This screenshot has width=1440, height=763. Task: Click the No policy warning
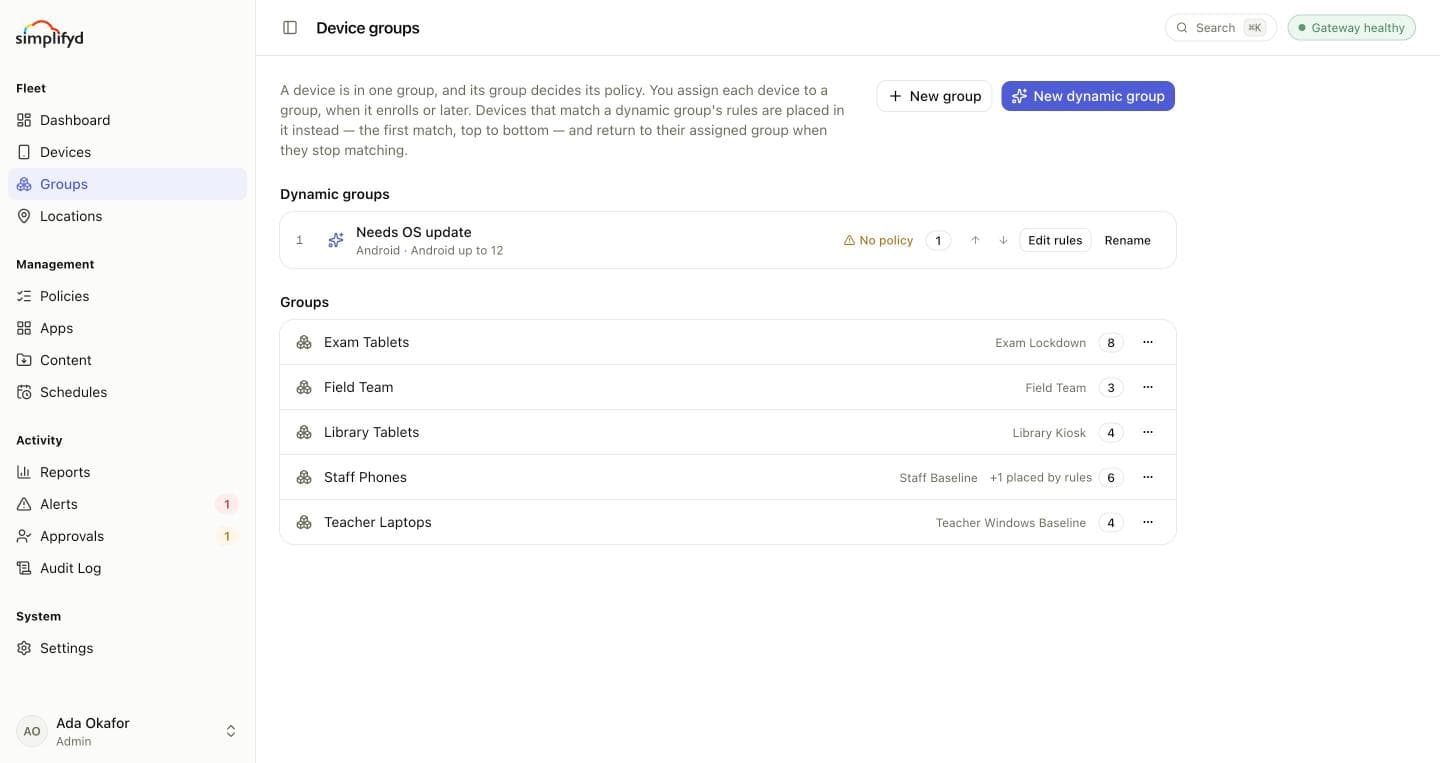[878, 240]
